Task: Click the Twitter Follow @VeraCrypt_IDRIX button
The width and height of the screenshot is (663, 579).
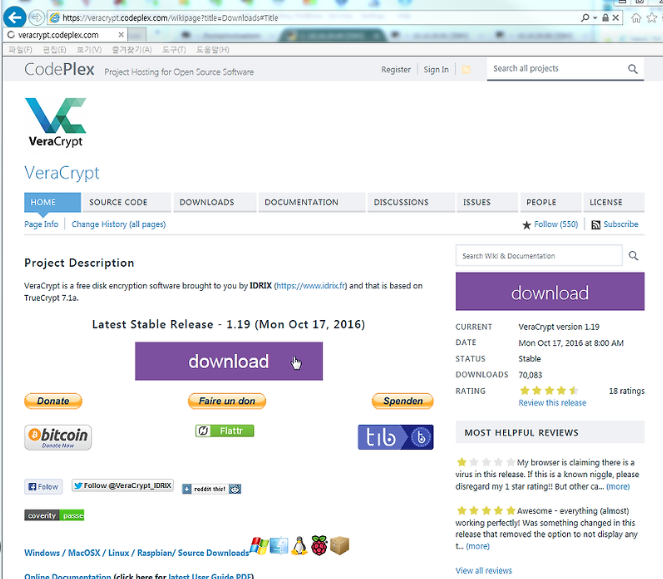Action: (123, 486)
